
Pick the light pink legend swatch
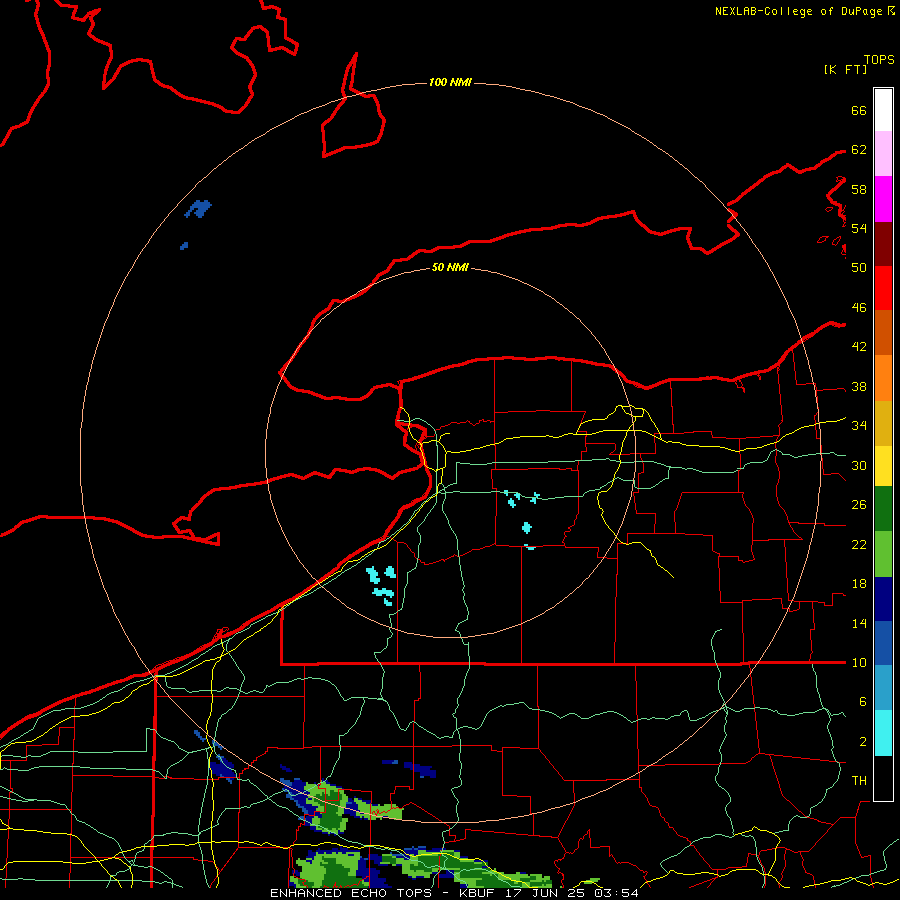[x=883, y=154]
